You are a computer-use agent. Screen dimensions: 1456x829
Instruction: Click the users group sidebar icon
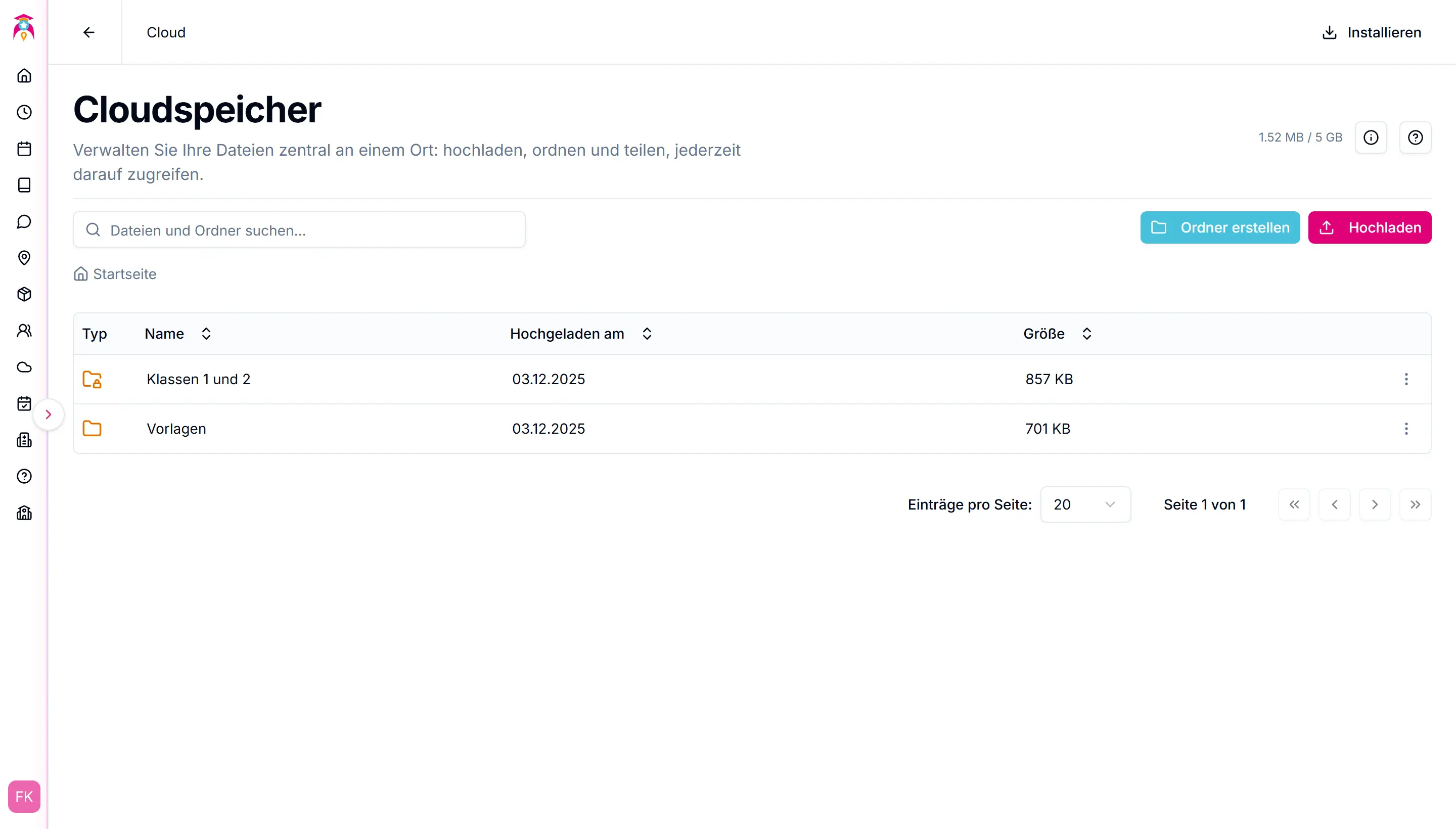[24, 331]
